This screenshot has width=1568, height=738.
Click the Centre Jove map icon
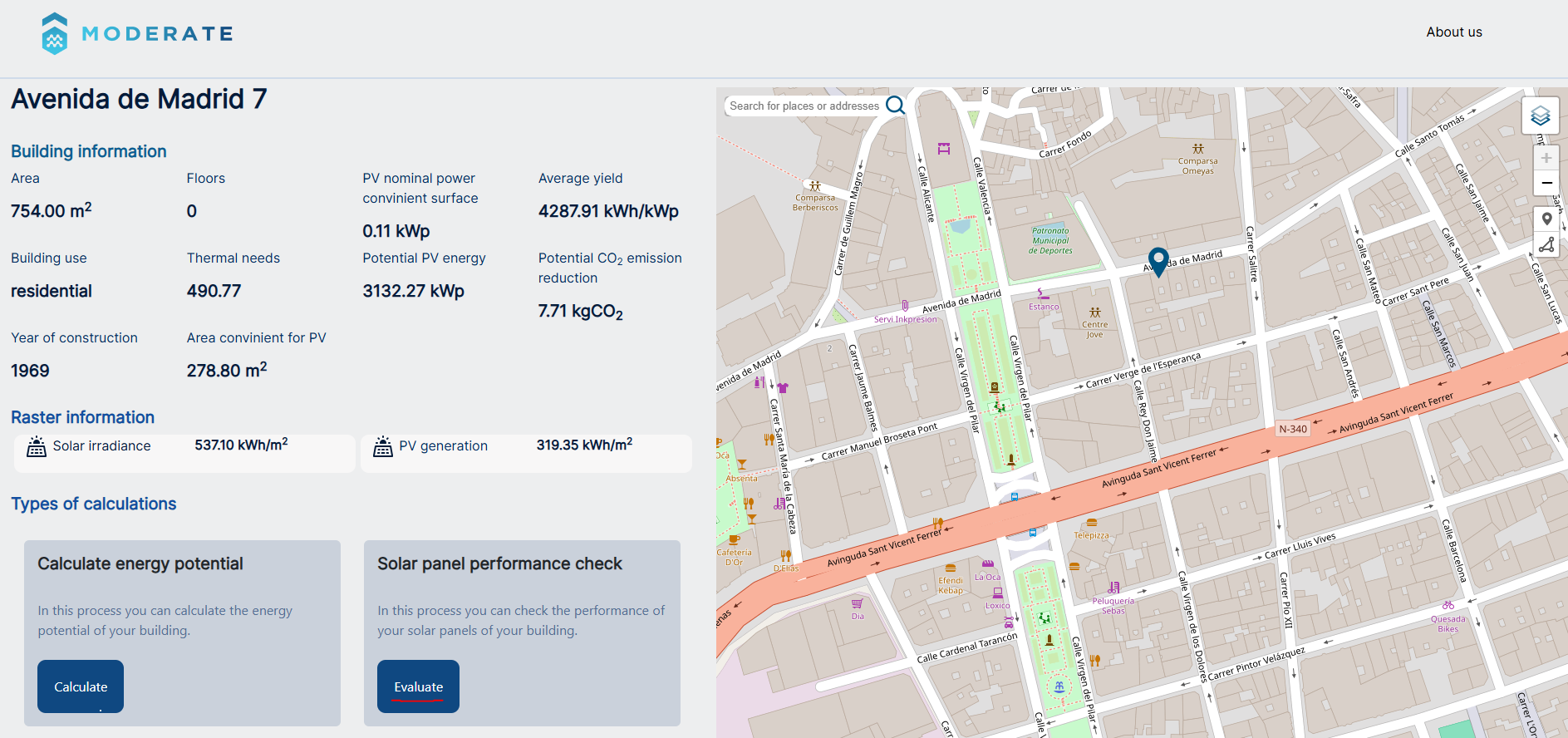(1095, 312)
